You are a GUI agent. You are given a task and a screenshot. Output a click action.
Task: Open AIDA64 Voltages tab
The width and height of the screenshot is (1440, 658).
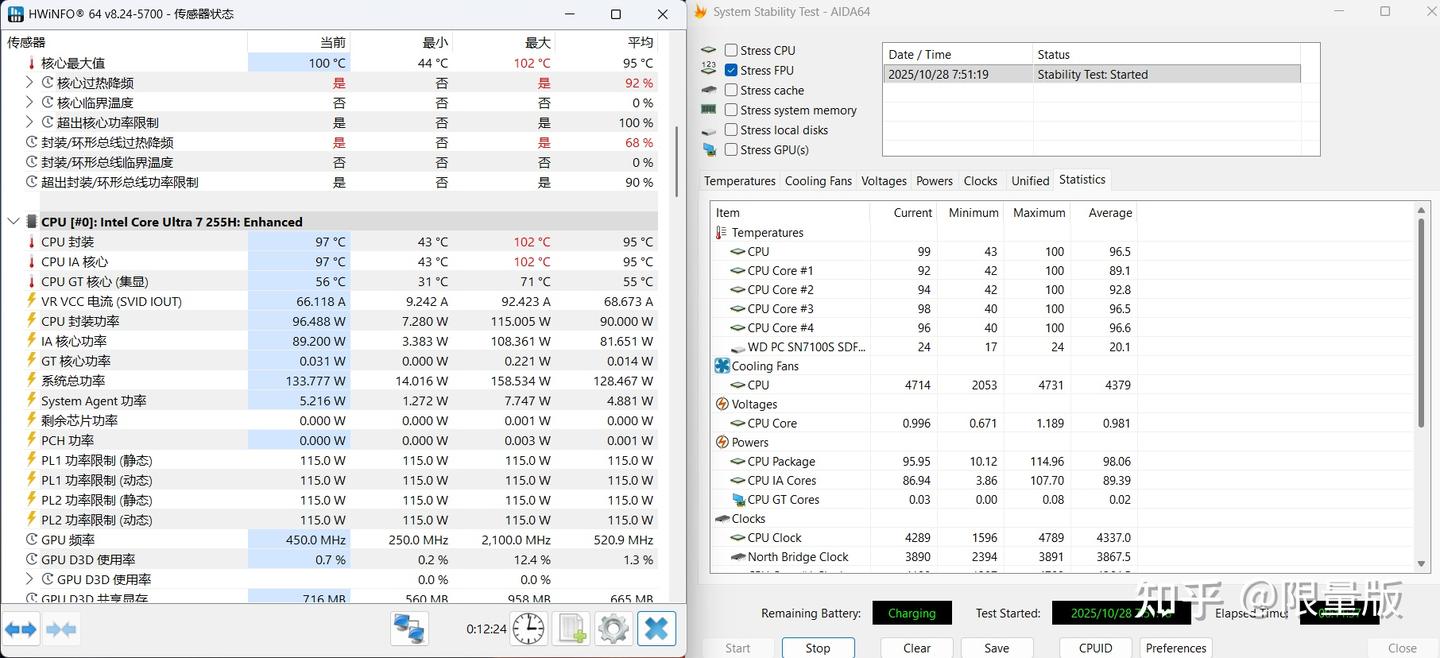[x=884, y=181]
